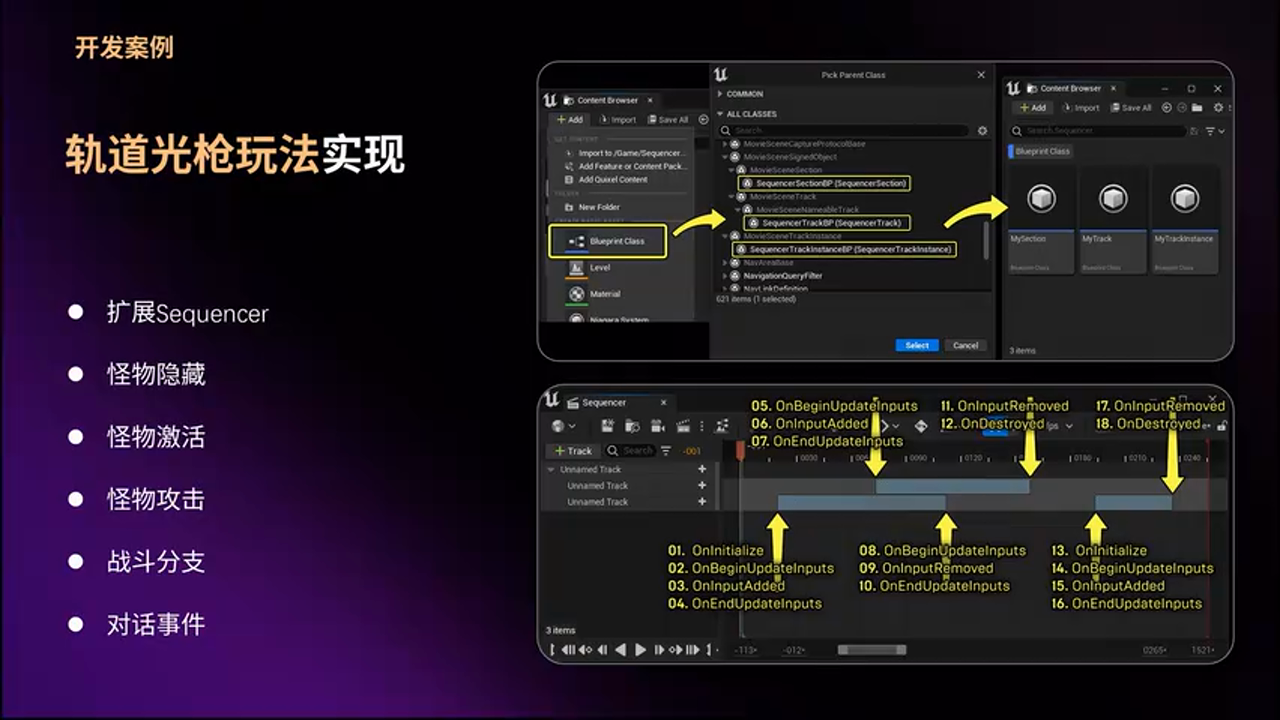Open the Sequencer camera settings icon
1280x720 pixels.
pos(657,426)
